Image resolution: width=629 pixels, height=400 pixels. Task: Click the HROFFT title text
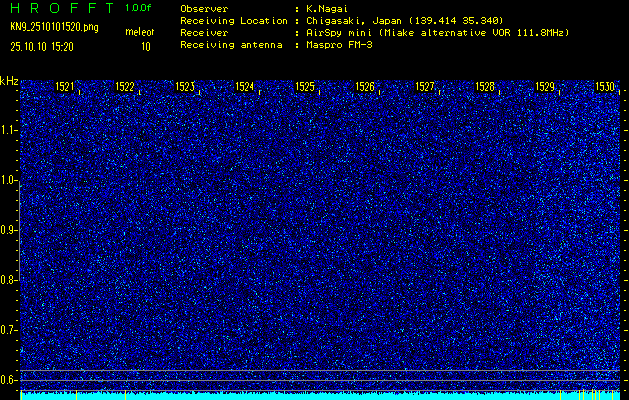tap(60, 8)
